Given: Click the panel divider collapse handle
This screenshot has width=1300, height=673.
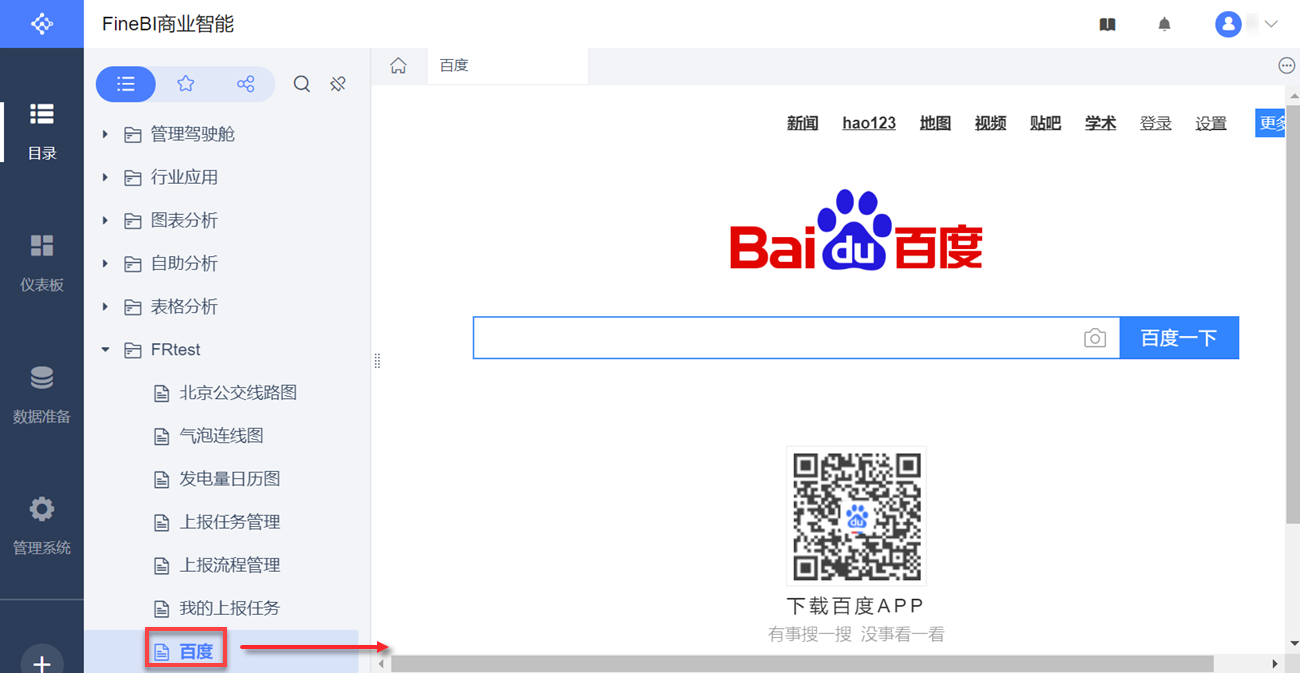Looking at the screenshot, I should pos(377,361).
